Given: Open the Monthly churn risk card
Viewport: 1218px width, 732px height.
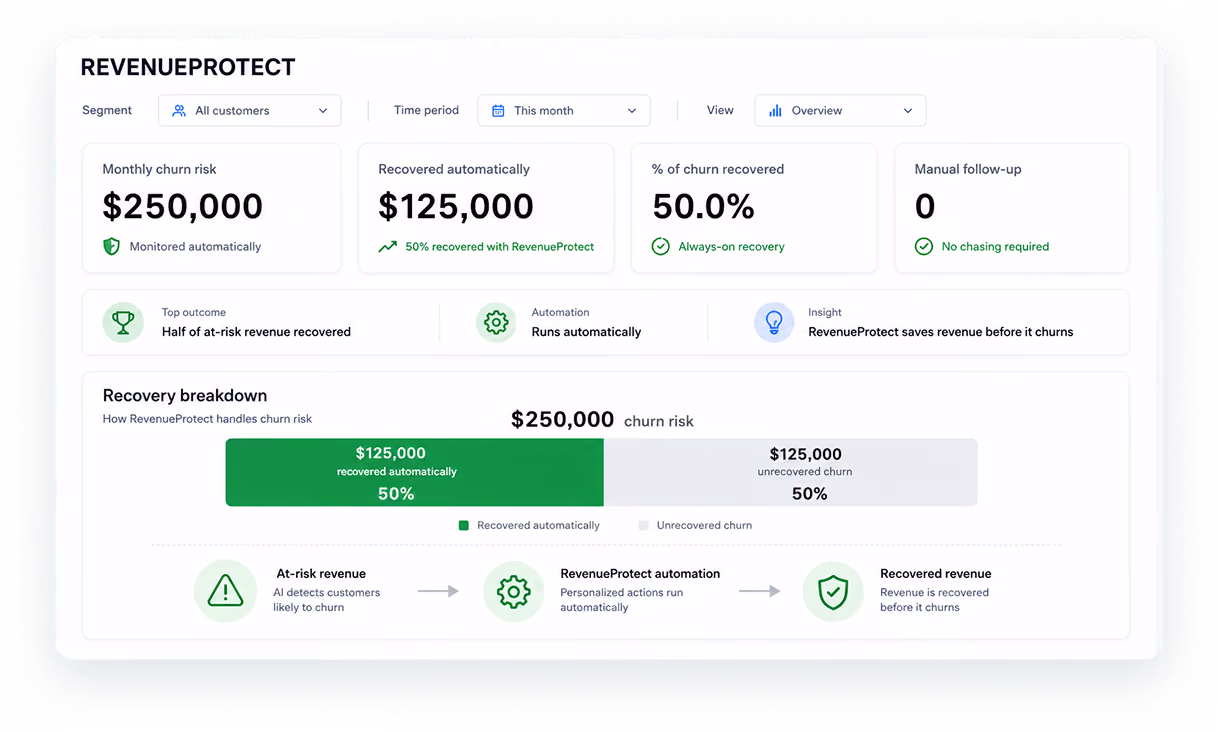Looking at the screenshot, I should pyautogui.click(x=211, y=208).
